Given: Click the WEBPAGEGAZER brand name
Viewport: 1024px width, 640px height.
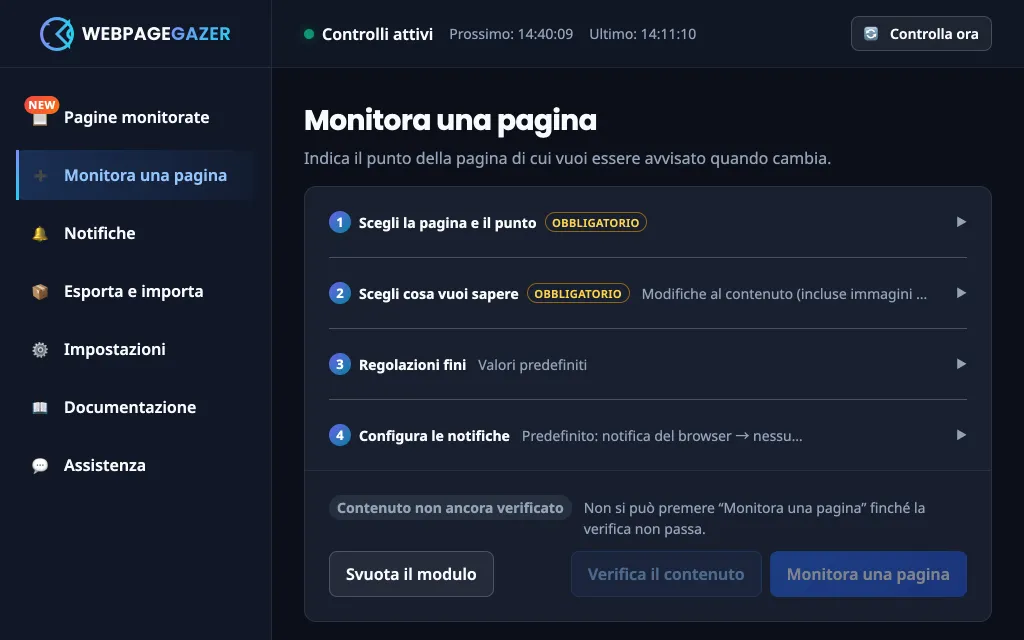Looking at the screenshot, I should click(x=156, y=34).
